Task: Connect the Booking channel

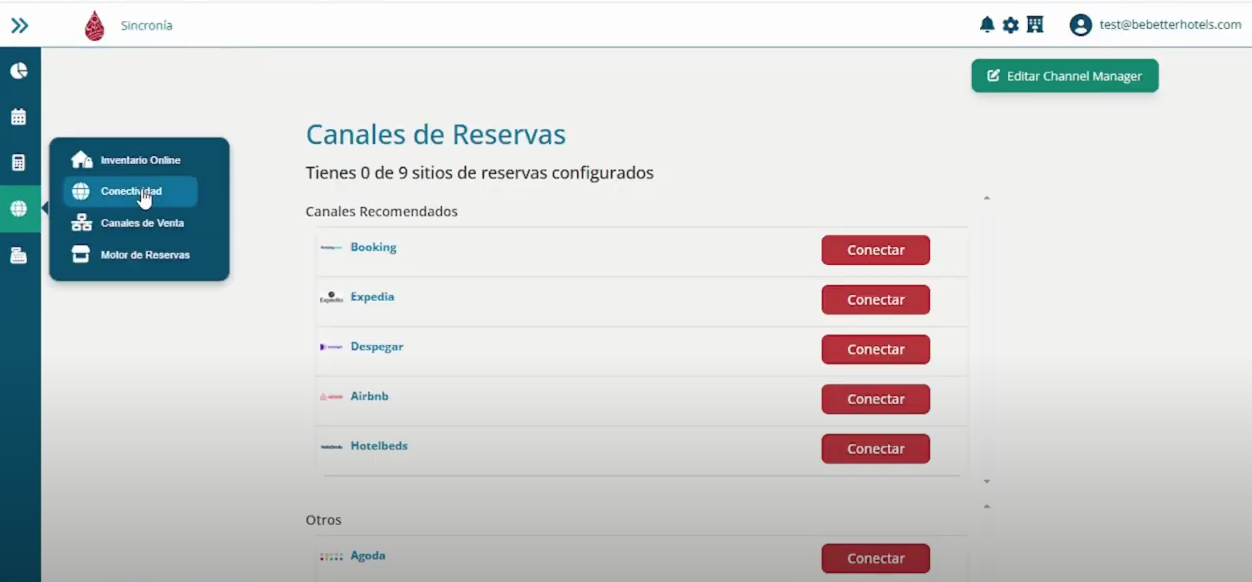Action: pos(876,250)
